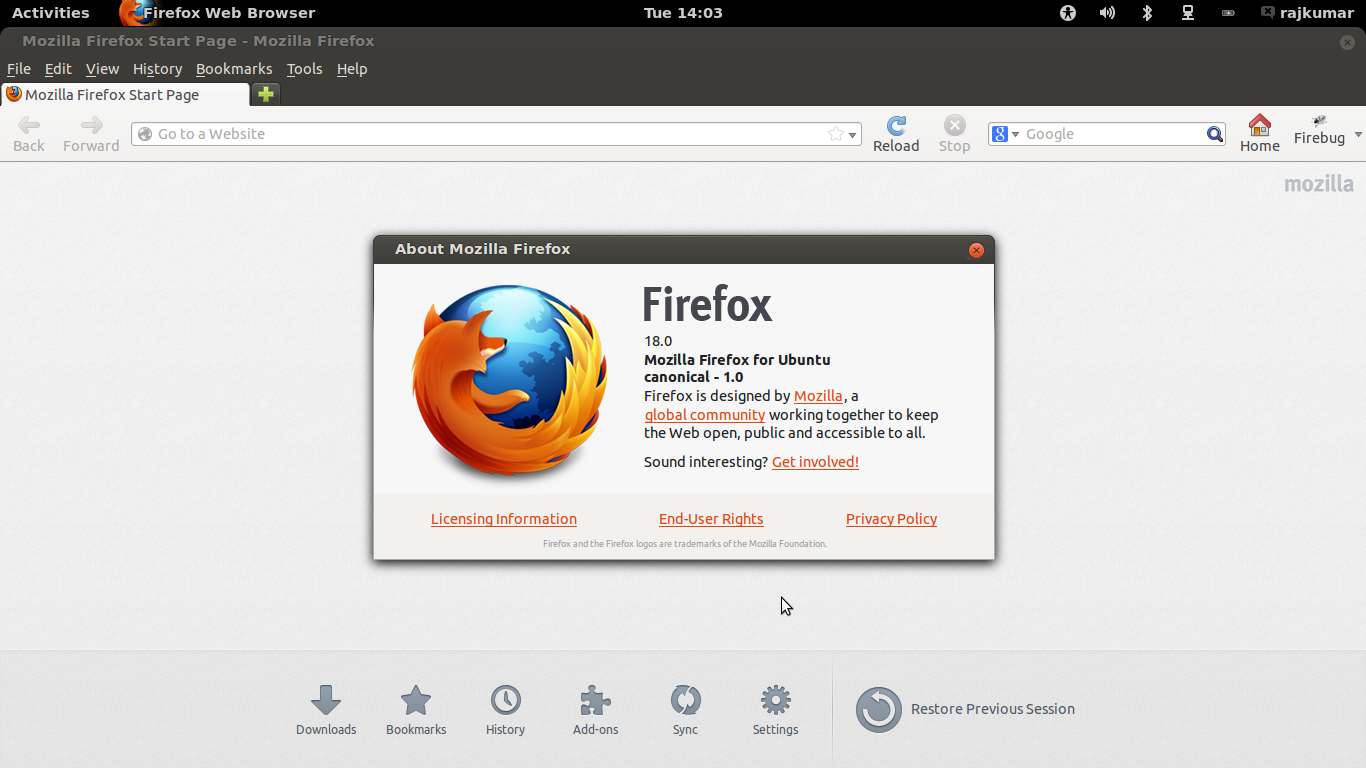Click the search magnifier icon
Screen dimensions: 1366x768
pos(1214,134)
